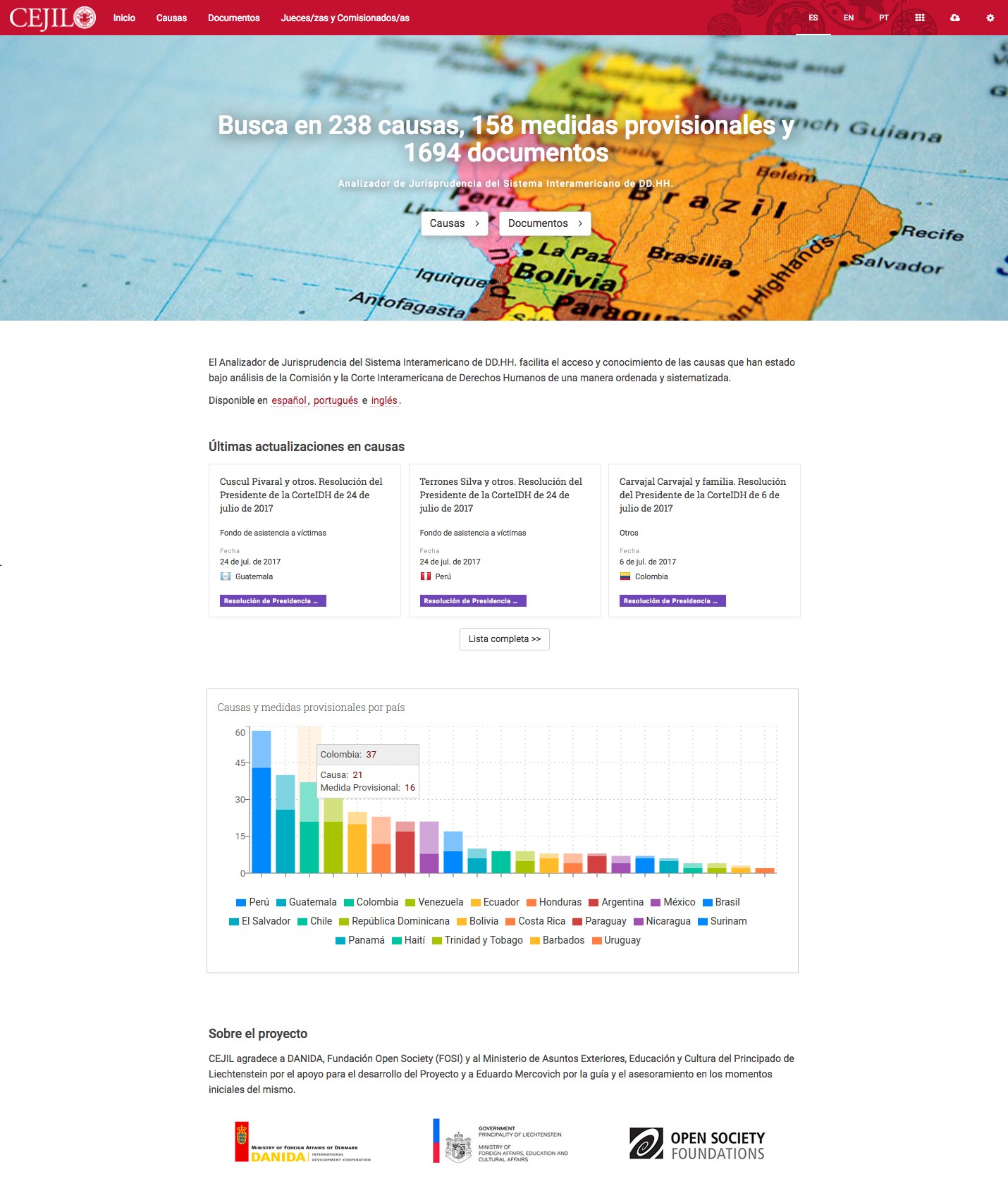Click the tall blue Perú bar in chart
The height and width of the screenshot is (1198, 1008).
tap(262, 802)
